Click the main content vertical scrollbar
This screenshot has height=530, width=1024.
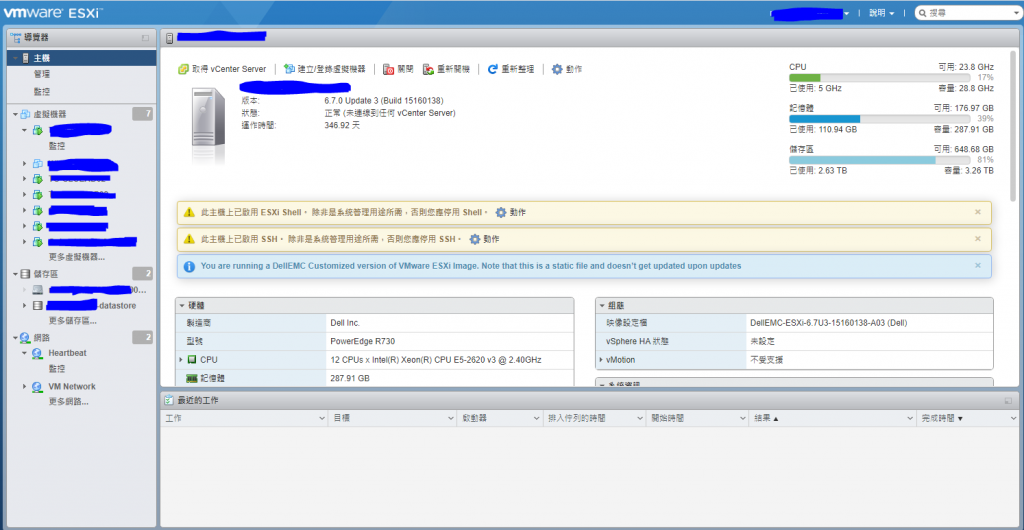tap(1013, 127)
